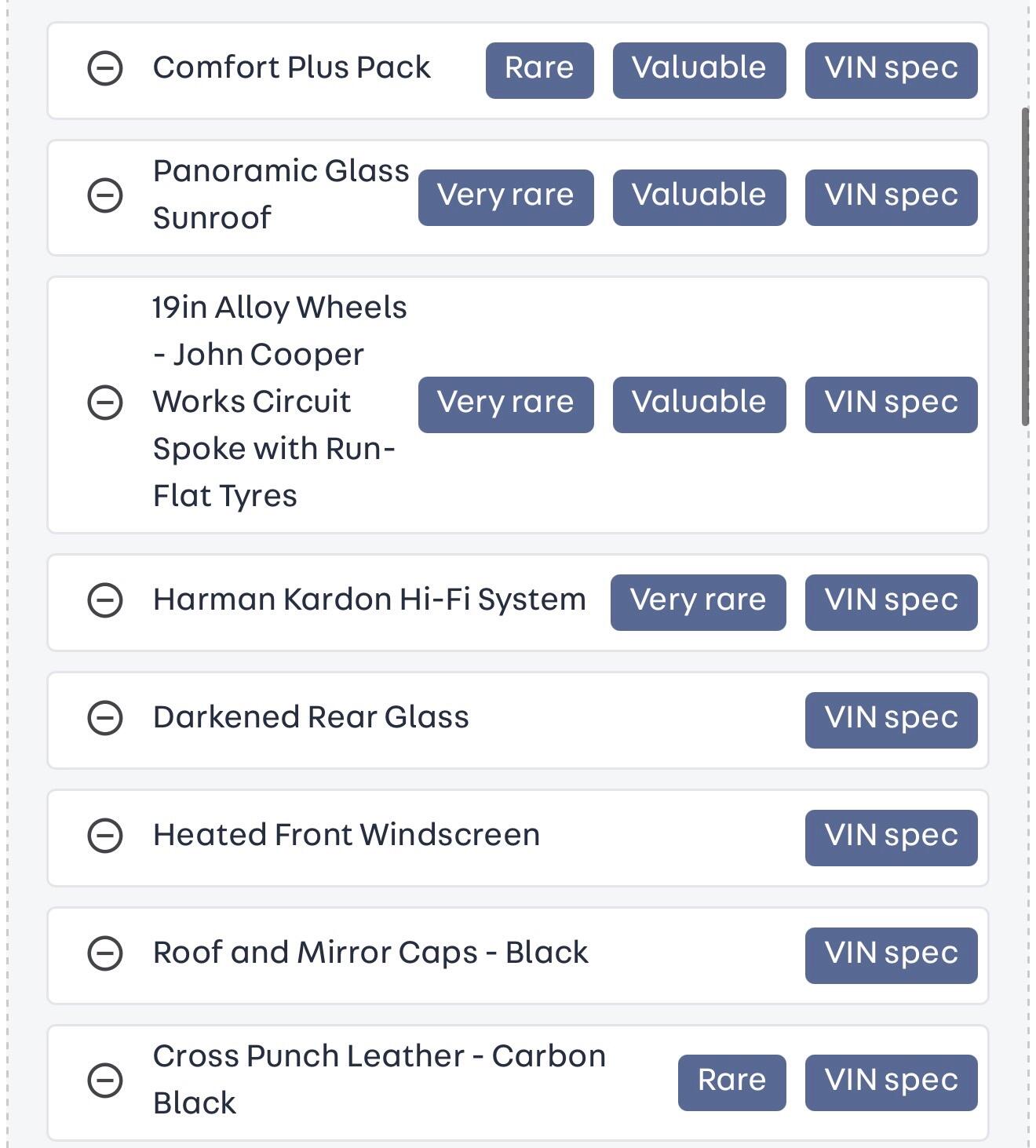Click minus icon next to Darkened Rear Glass
The image size is (1036, 1148).
pos(104,718)
